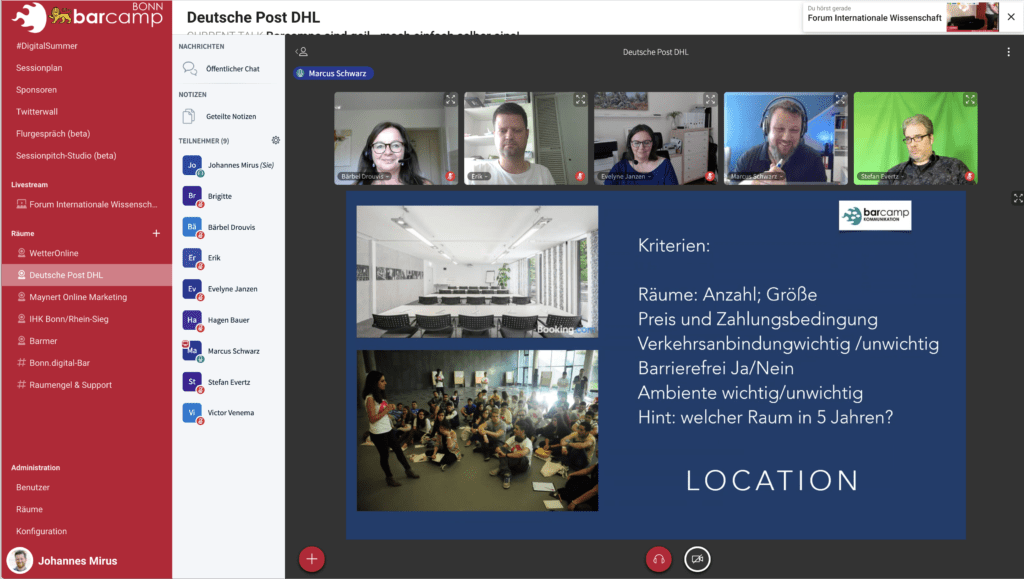Select Johannes Mirus avatar in participants
This screenshot has width=1024, height=579.
[192, 165]
